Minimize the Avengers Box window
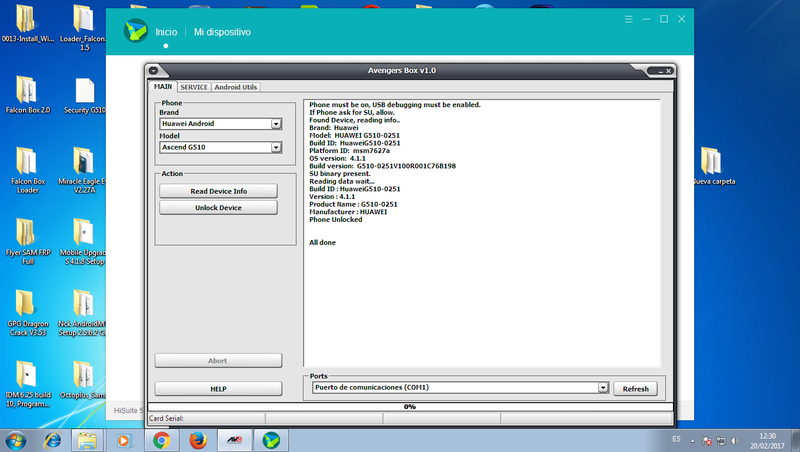Screen dimensions: 800x452 click(x=660, y=71)
